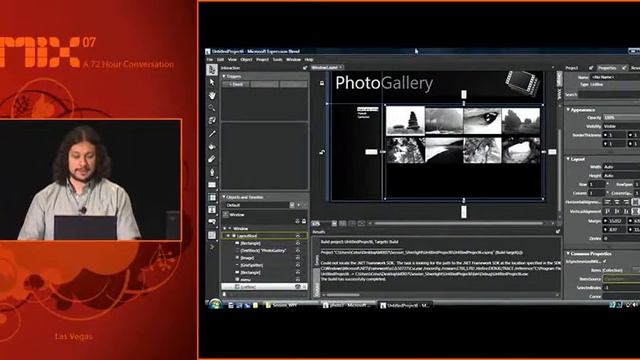Select the Pen tool
Viewport: 640px width, 360px height.
(212, 172)
